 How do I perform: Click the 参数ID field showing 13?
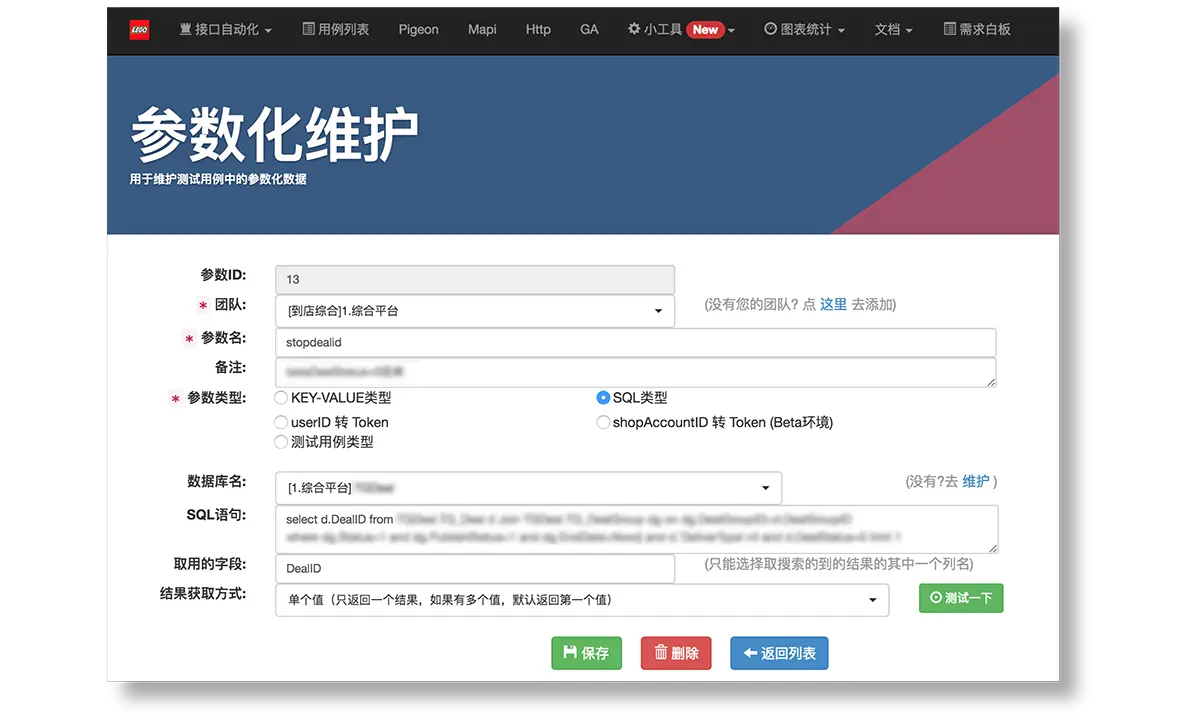click(x=475, y=280)
